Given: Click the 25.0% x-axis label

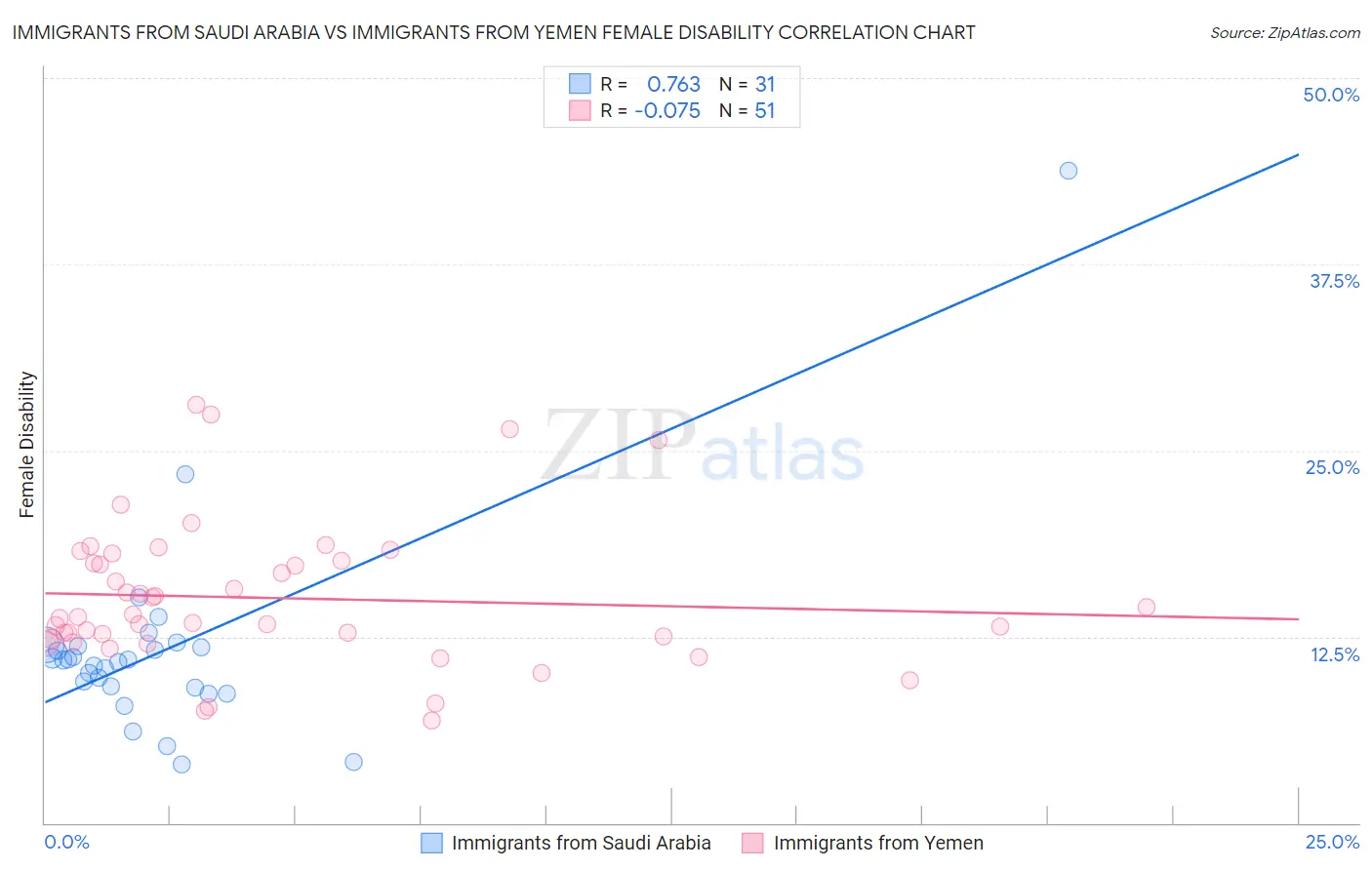Looking at the screenshot, I should point(1332,842).
